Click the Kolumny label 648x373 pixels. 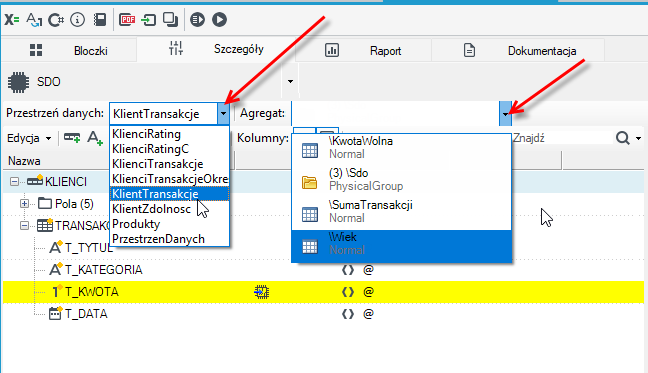click(x=263, y=138)
